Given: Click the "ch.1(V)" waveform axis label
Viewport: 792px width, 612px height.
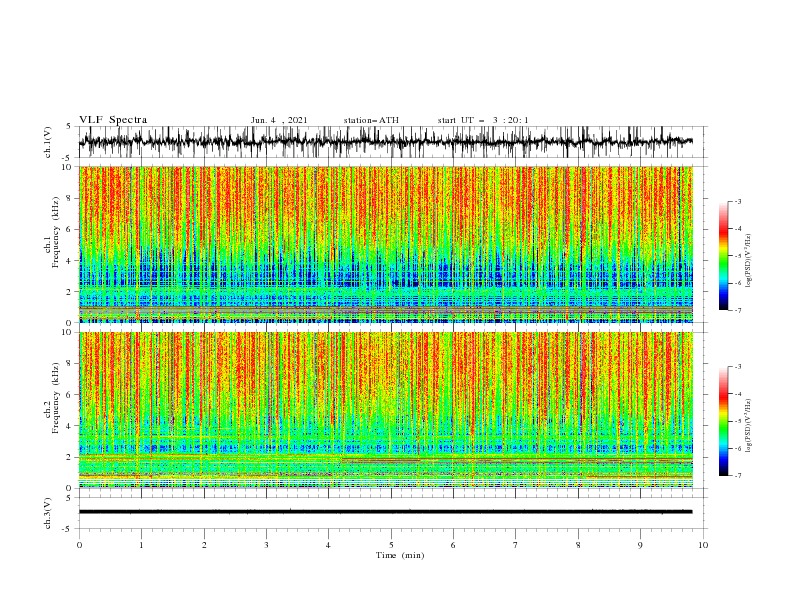Looking at the screenshot, I should pyautogui.click(x=48, y=142).
